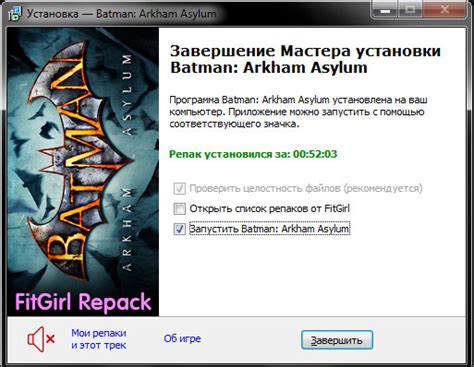Check 'Открыть список репаков от FitGirl' checkbox
This screenshot has width=474, height=367.
(x=180, y=209)
